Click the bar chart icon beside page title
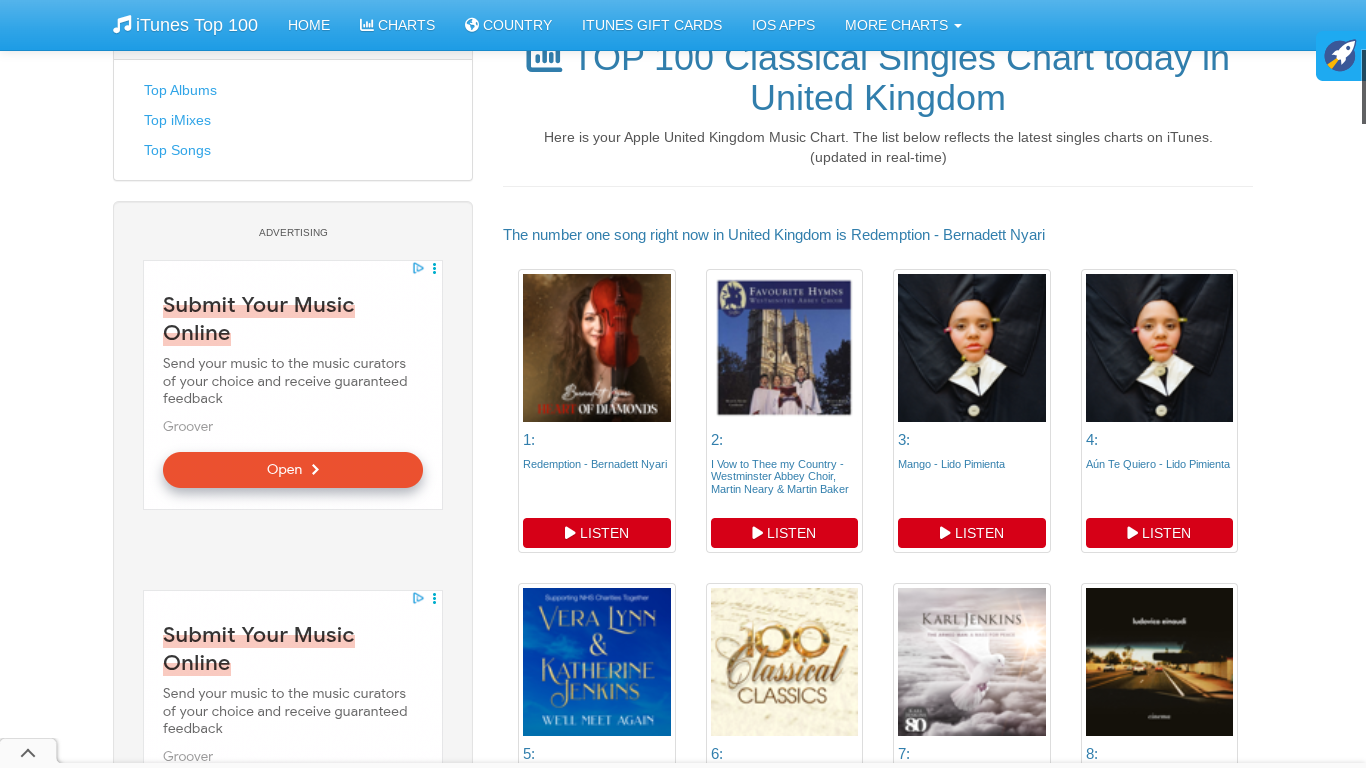 [x=544, y=58]
